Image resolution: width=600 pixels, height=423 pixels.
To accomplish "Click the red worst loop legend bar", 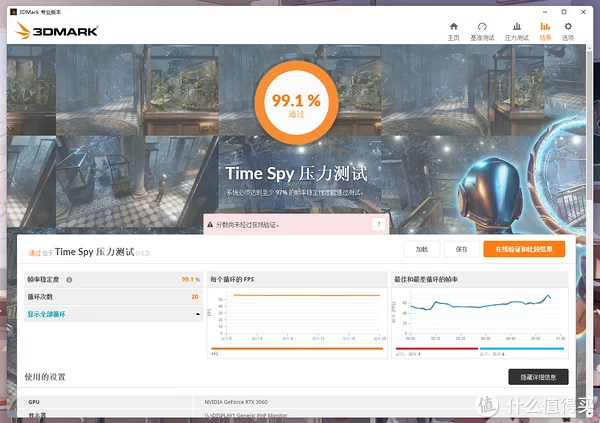I will 437,348.
